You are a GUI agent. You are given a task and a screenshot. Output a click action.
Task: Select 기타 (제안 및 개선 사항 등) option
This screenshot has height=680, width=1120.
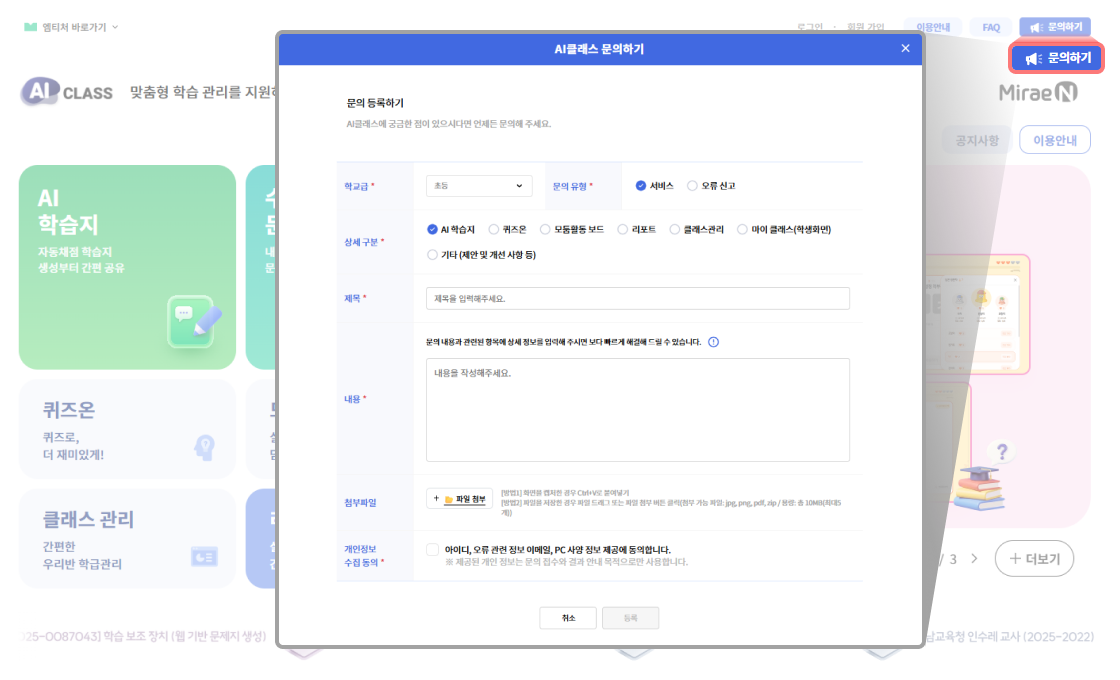click(x=432, y=255)
